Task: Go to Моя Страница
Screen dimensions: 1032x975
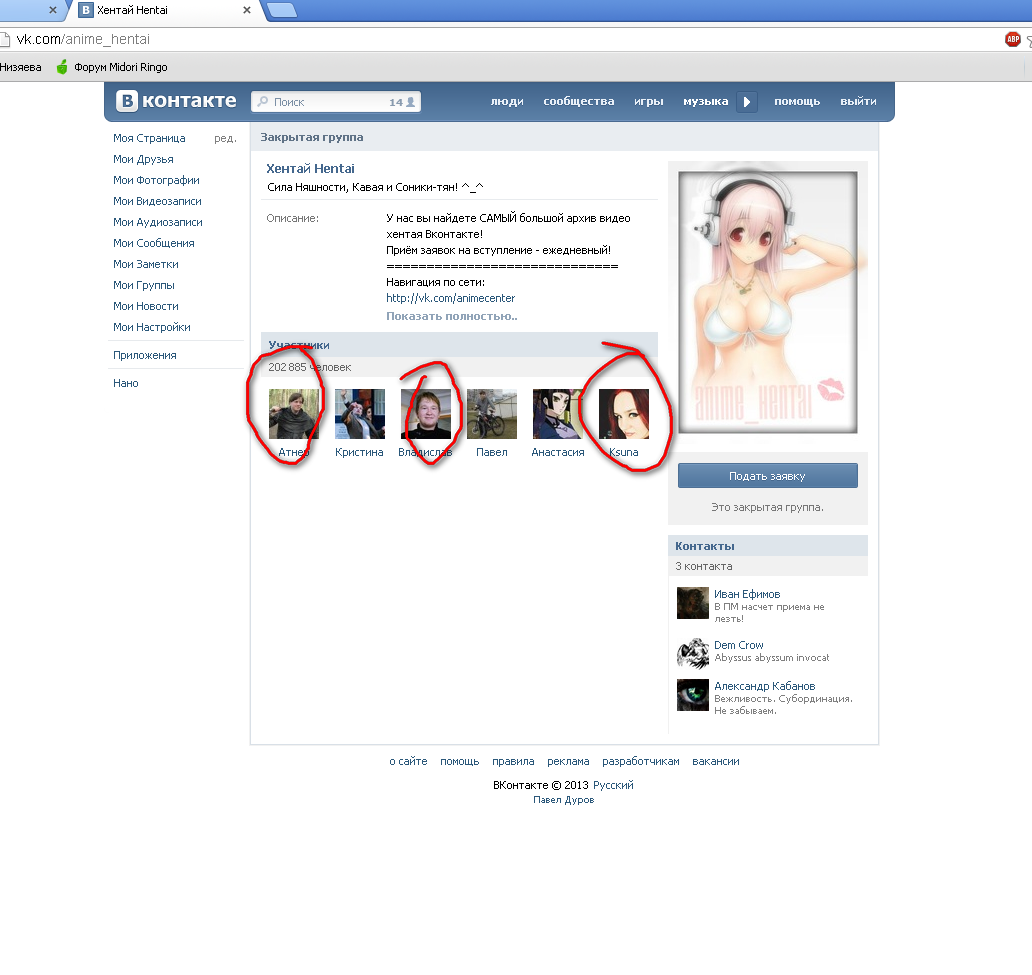Action: point(149,138)
